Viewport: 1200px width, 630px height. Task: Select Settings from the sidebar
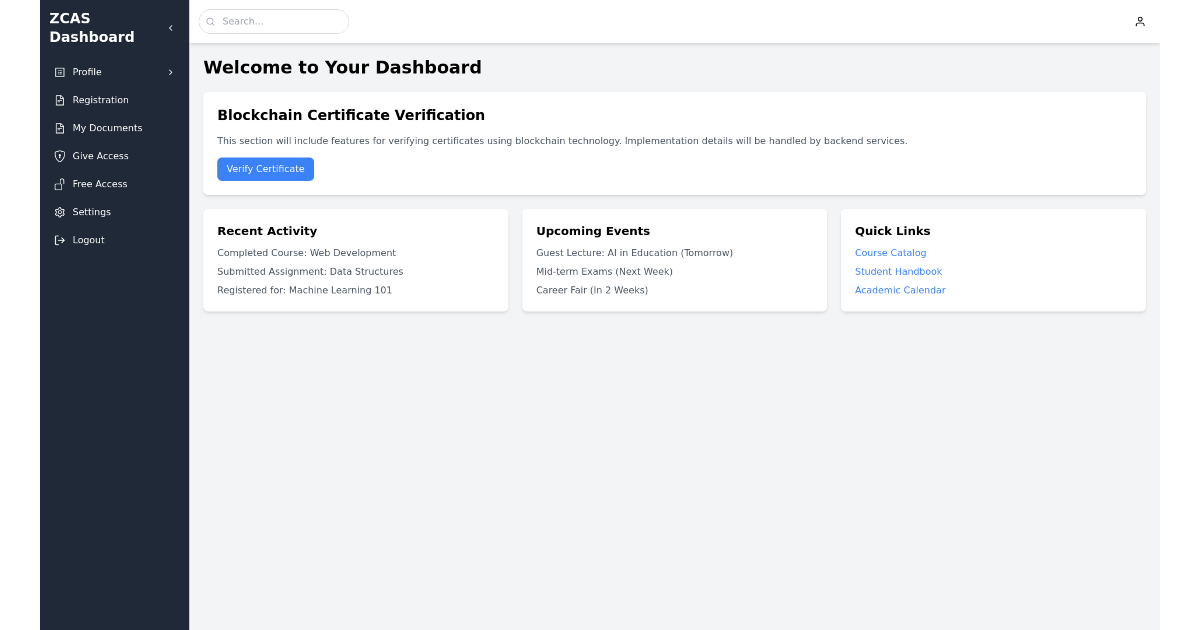pos(93,211)
